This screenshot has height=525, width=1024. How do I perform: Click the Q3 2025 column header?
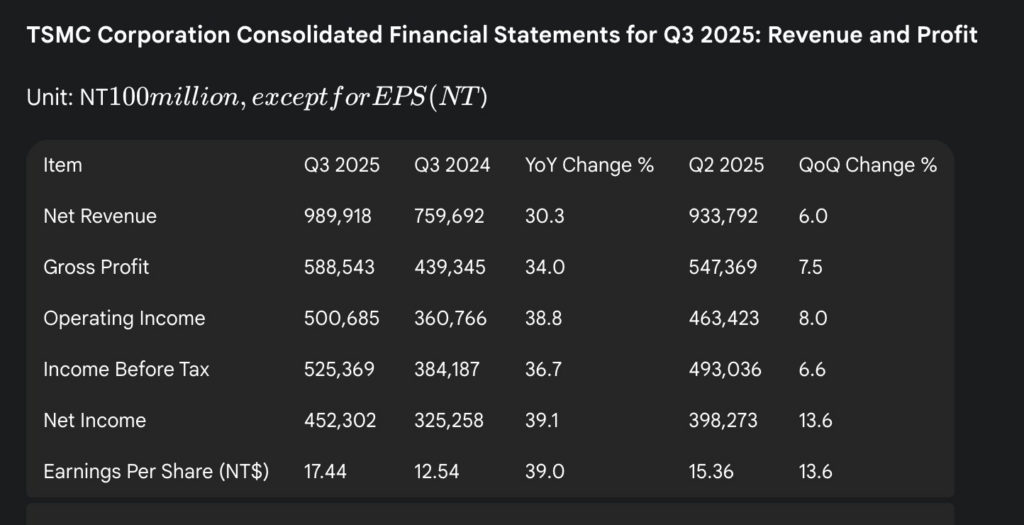[342, 165]
